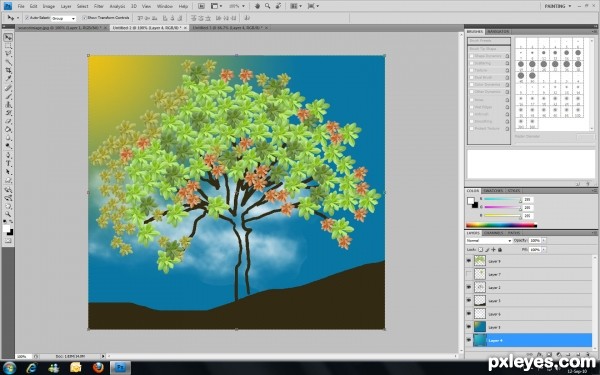The width and height of the screenshot is (600, 375).
Task: Open the Fill slider arrow
Action: [x=544, y=249]
